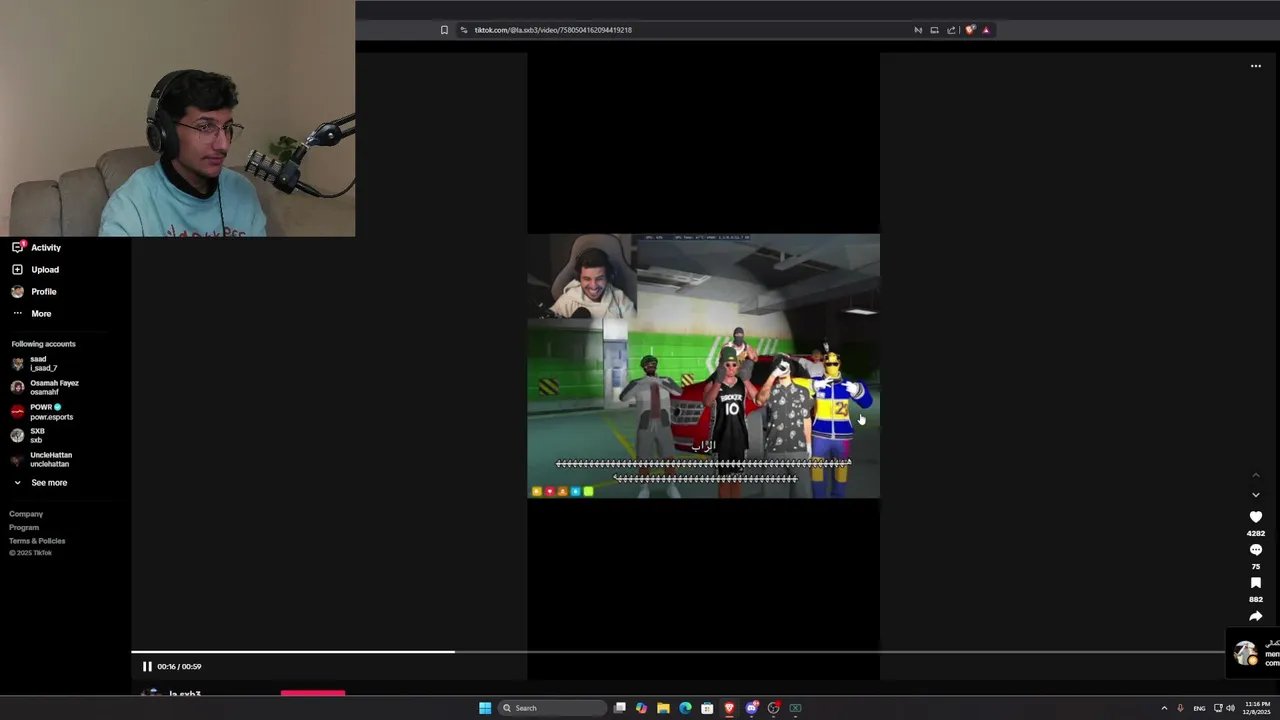Open the Xbox Game Bar taskbar icon
Screen dimensions: 1280x720
(795, 708)
